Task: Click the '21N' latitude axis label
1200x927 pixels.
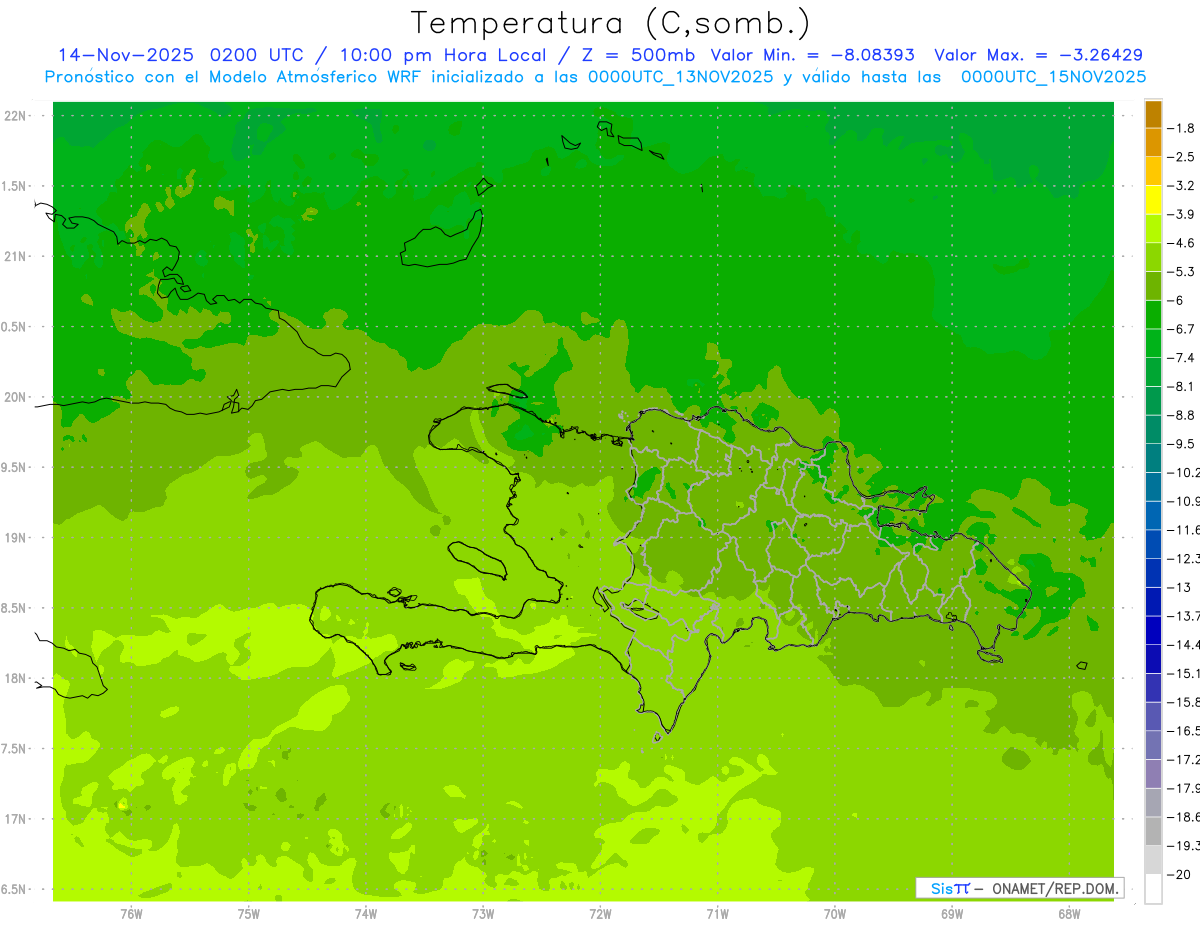Action: 16,257
